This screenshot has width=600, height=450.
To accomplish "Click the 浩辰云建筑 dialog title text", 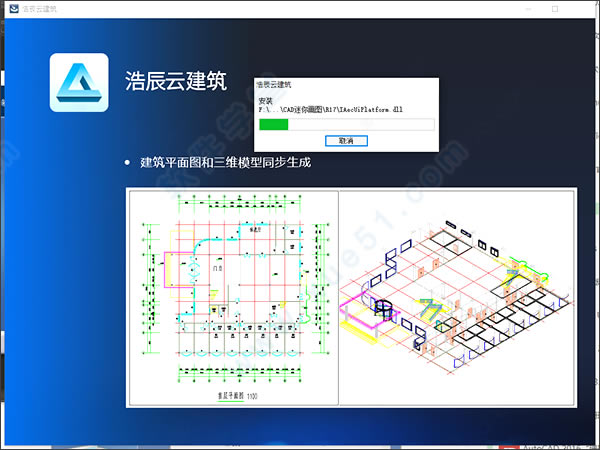I will (274, 85).
